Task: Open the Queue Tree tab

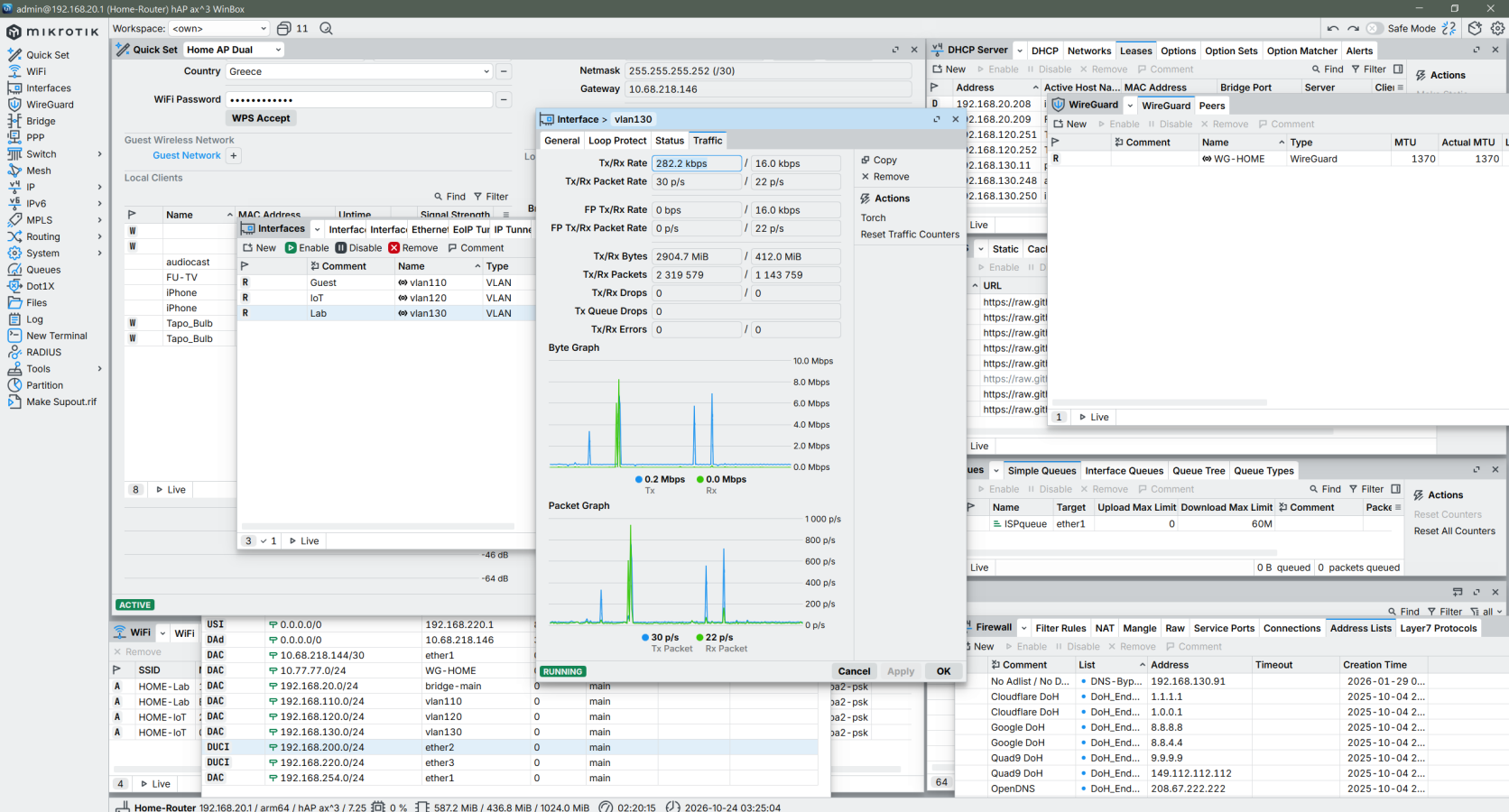Action: pyautogui.click(x=1199, y=471)
